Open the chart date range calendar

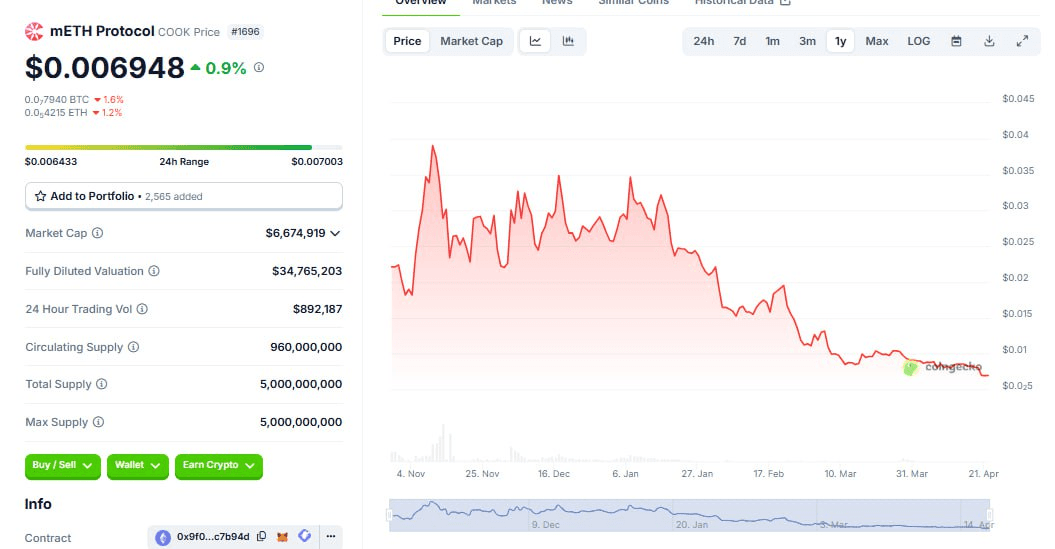956,41
